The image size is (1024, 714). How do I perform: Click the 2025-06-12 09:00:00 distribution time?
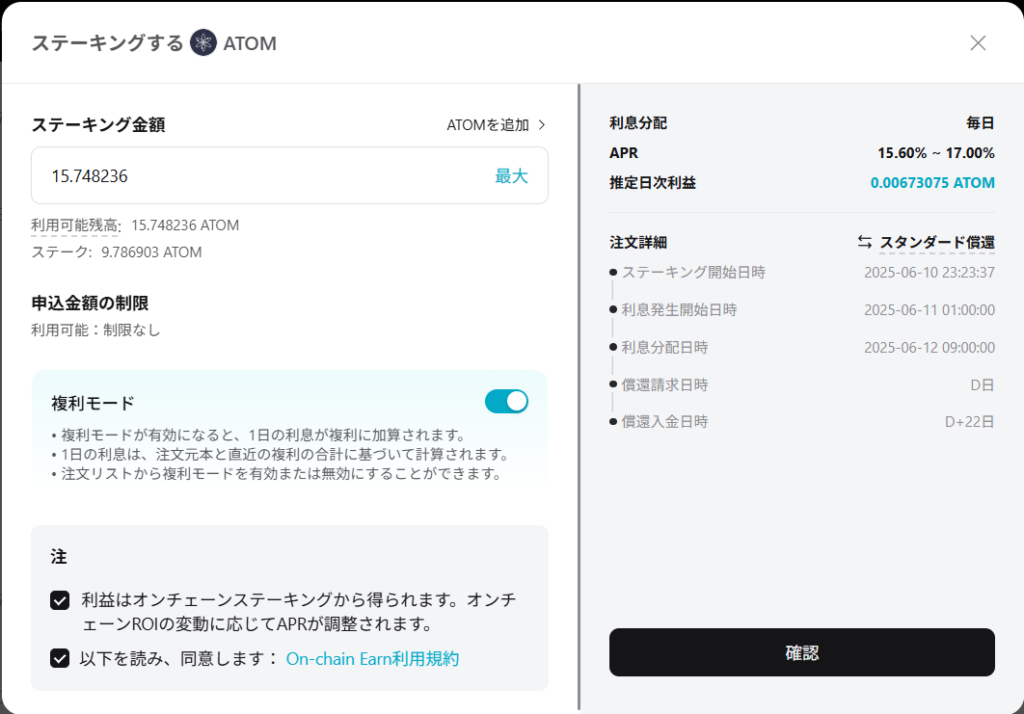(929, 348)
